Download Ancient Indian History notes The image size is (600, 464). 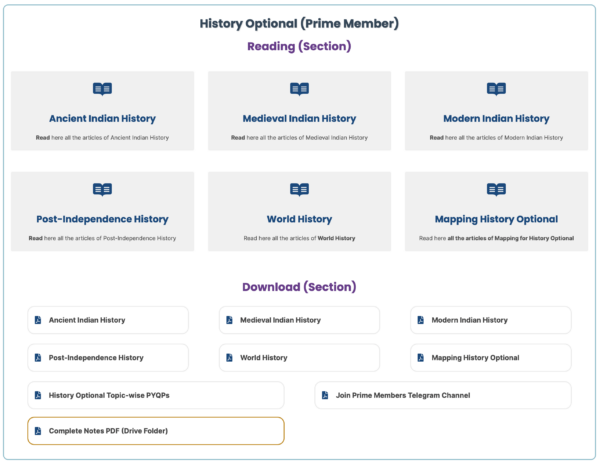pos(108,320)
